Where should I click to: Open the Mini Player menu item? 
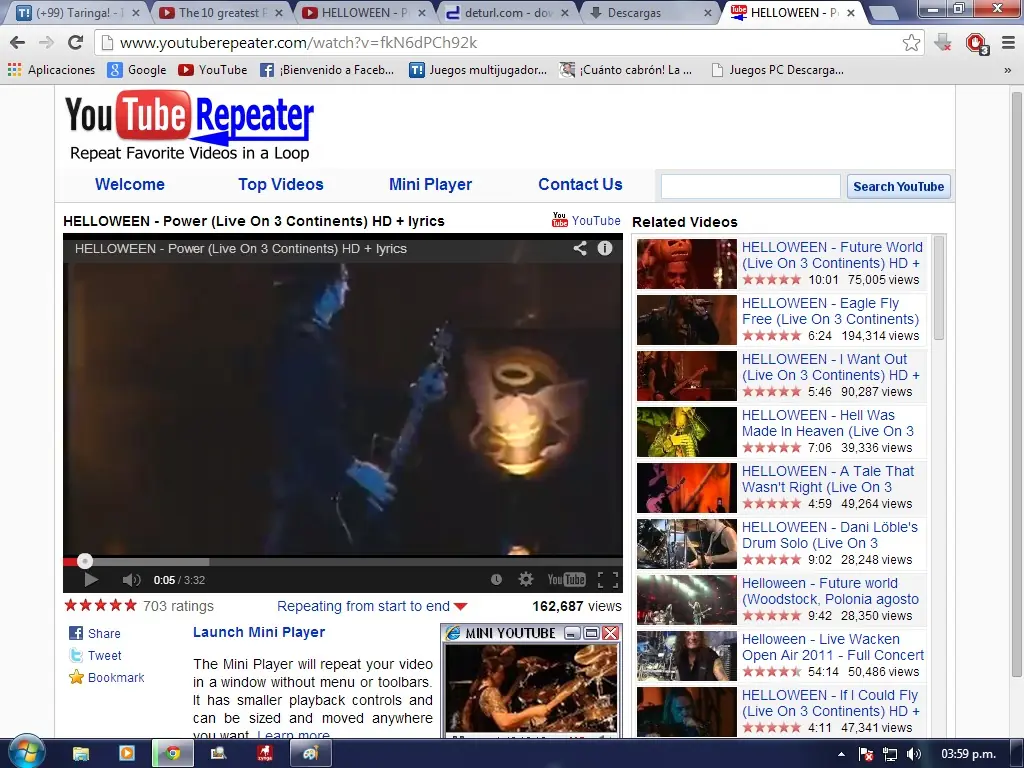pyautogui.click(x=430, y=184)
